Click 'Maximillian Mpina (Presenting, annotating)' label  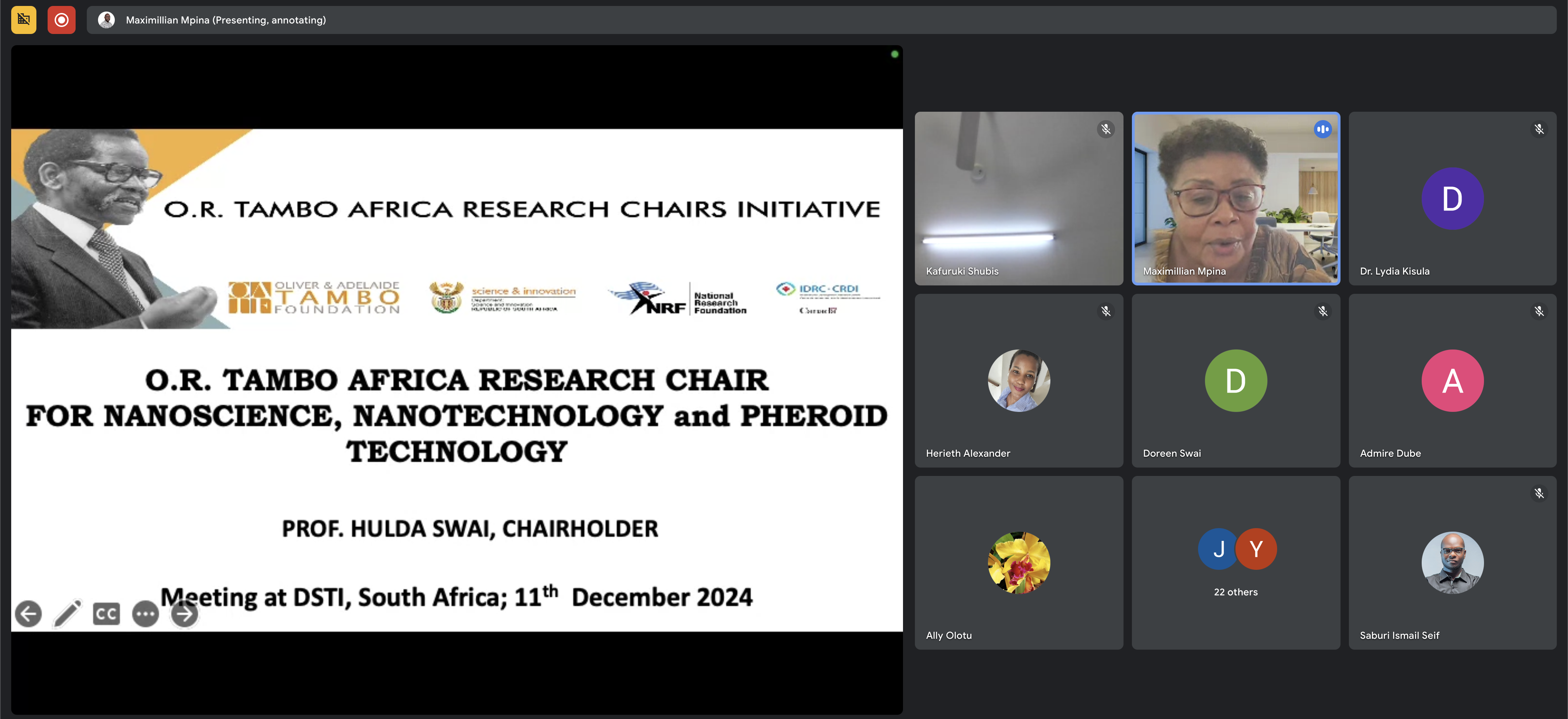(226, 20)
